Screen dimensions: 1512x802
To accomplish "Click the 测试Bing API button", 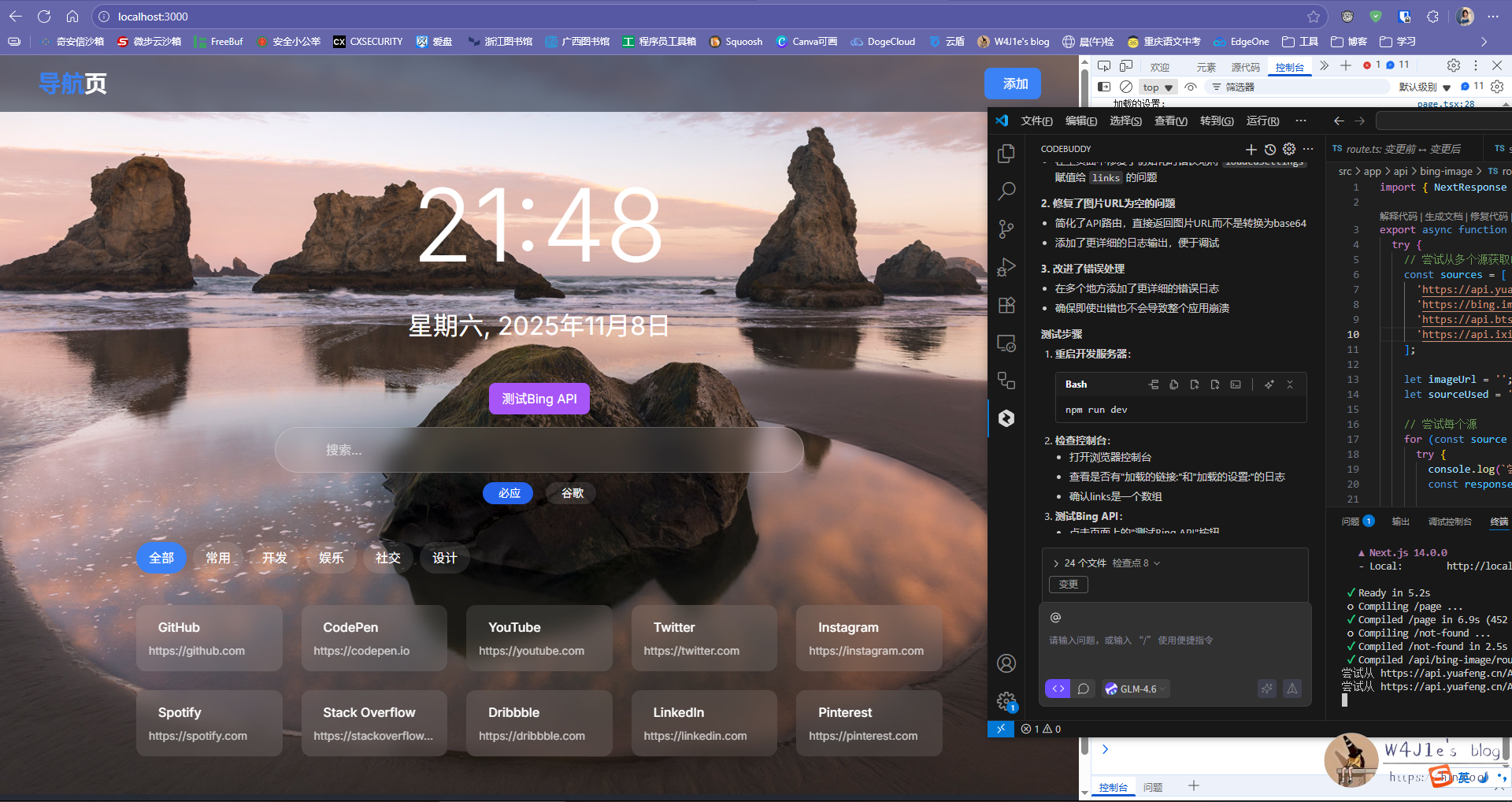I will (x=539, y=399).
